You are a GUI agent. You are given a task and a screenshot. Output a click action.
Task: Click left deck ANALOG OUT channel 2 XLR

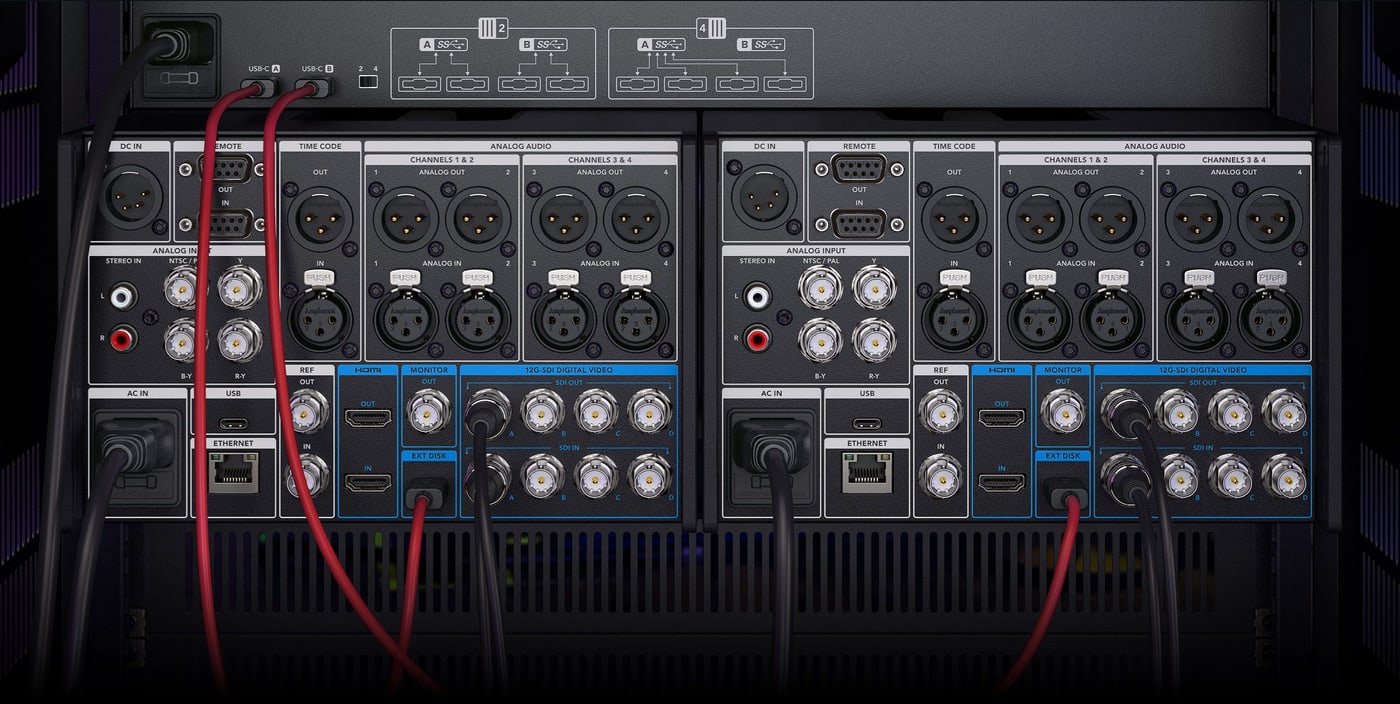coord(478,219)
